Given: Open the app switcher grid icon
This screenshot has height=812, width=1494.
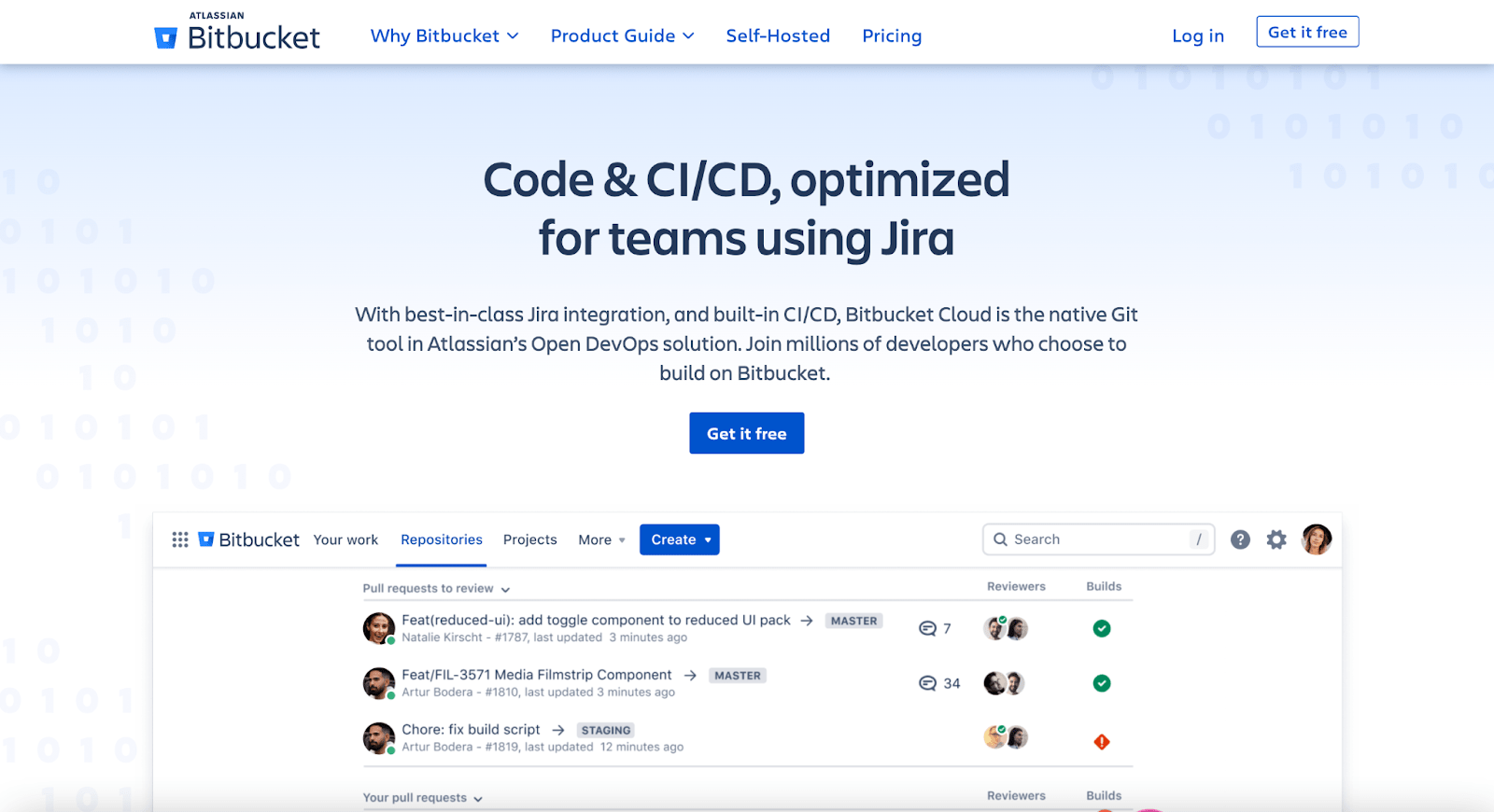Looking at the screenshot, I should (x=180, y=539).
